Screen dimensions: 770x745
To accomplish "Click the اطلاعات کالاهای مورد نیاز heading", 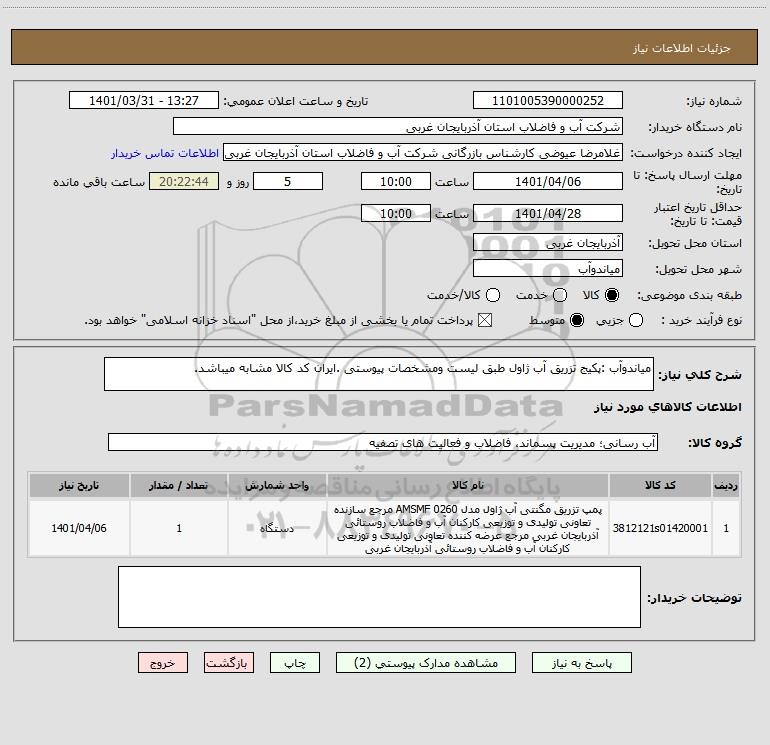I will pos(667,407).
